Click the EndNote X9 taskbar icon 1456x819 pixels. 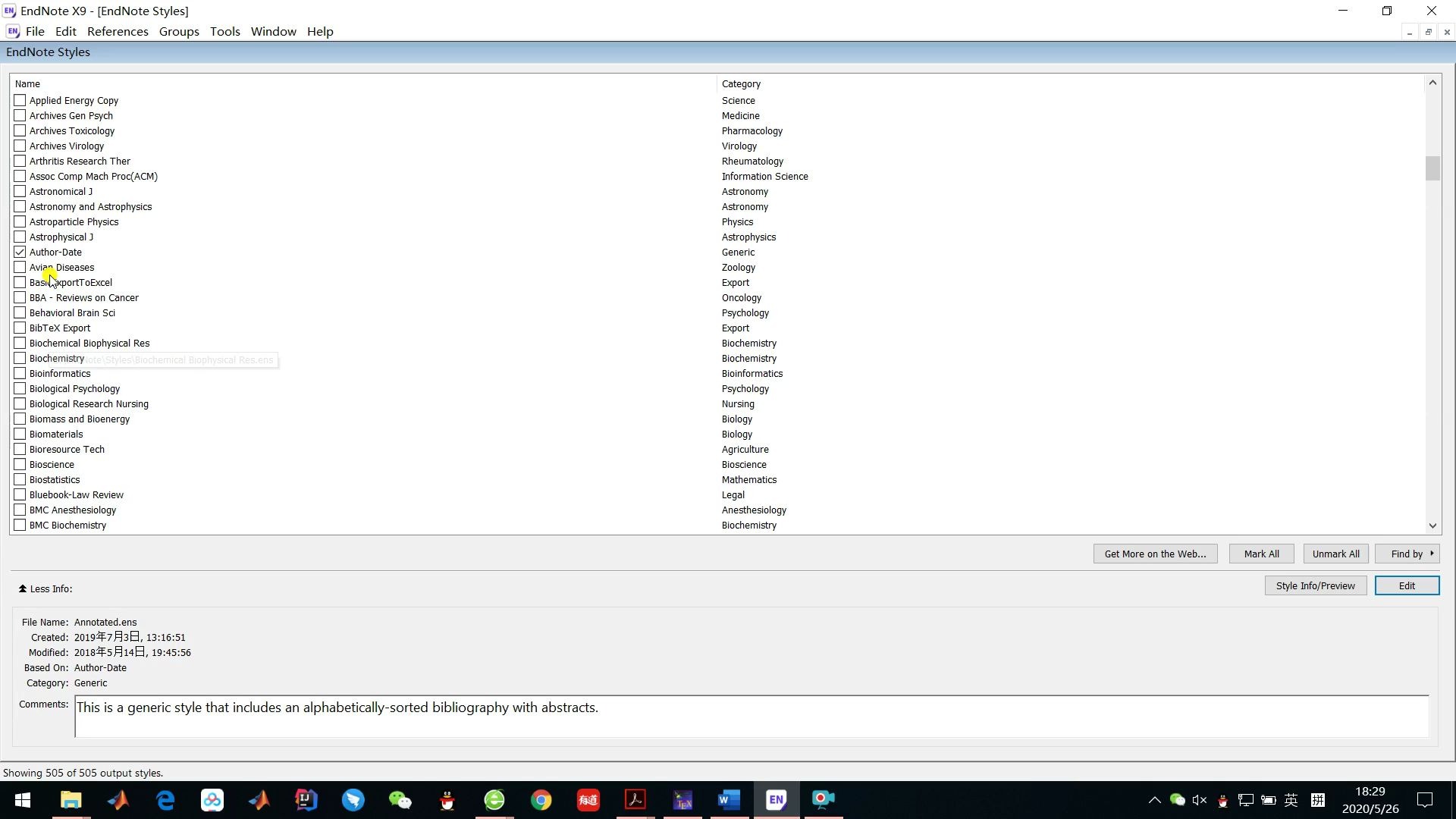[776, 799]
